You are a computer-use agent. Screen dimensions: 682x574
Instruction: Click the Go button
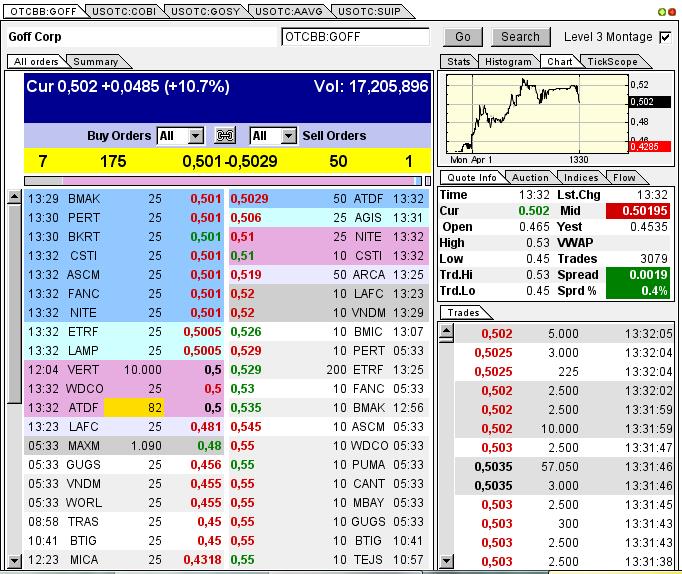click(x=463, y=37)
